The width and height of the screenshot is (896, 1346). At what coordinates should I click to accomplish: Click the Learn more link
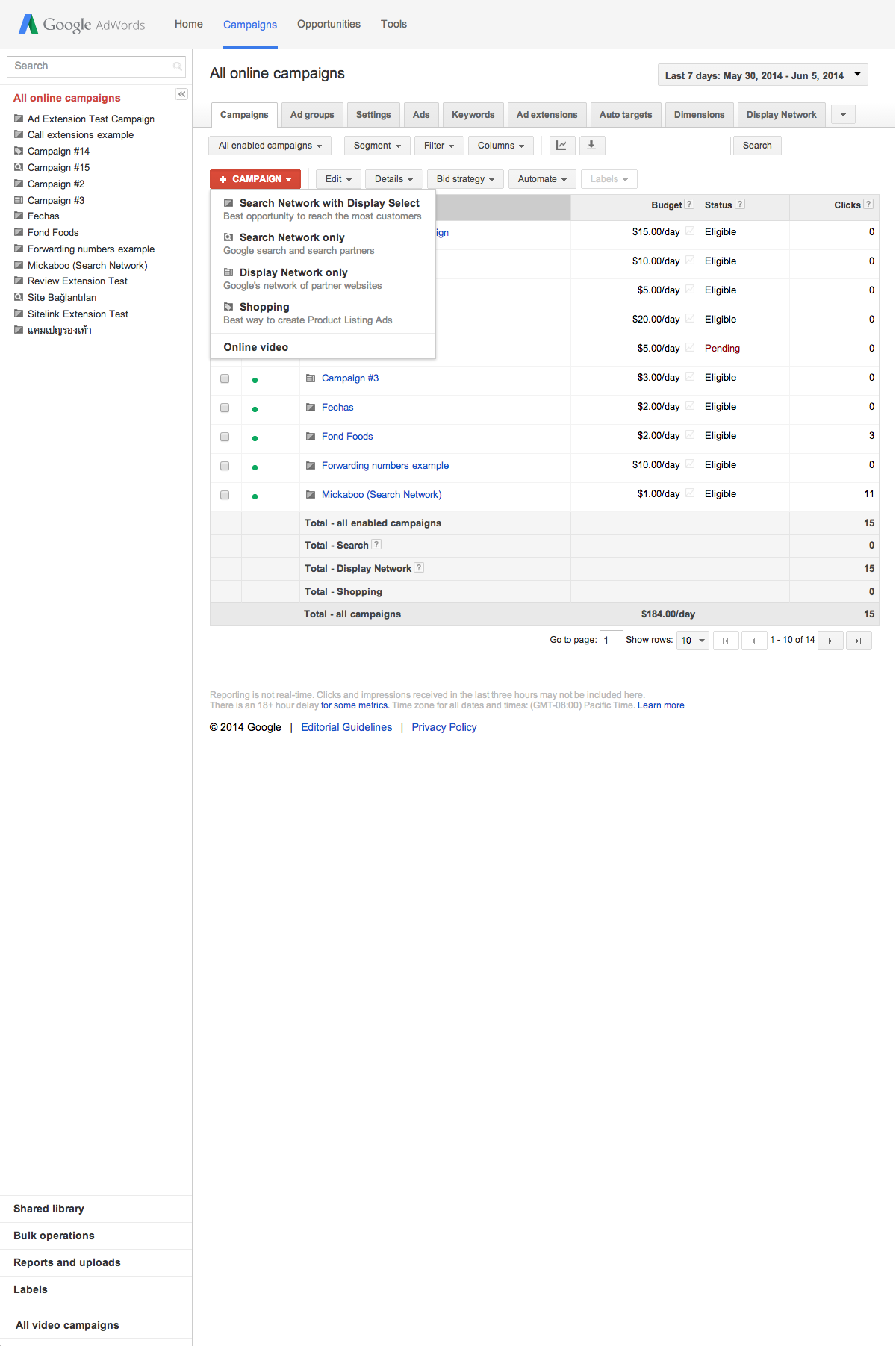(661, 705)
